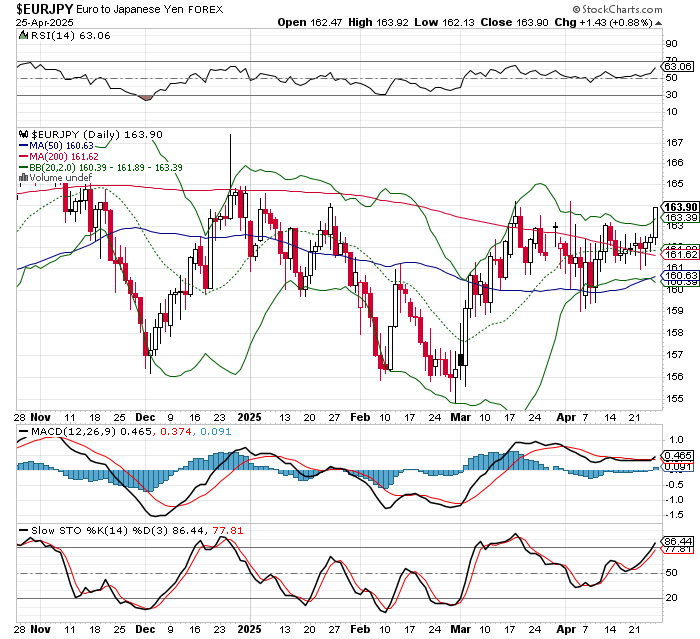Viewport: 700px width, 639px height.
Task: Click the 159 price axis label
Action: pyautogui.click(x=675, y=310)
